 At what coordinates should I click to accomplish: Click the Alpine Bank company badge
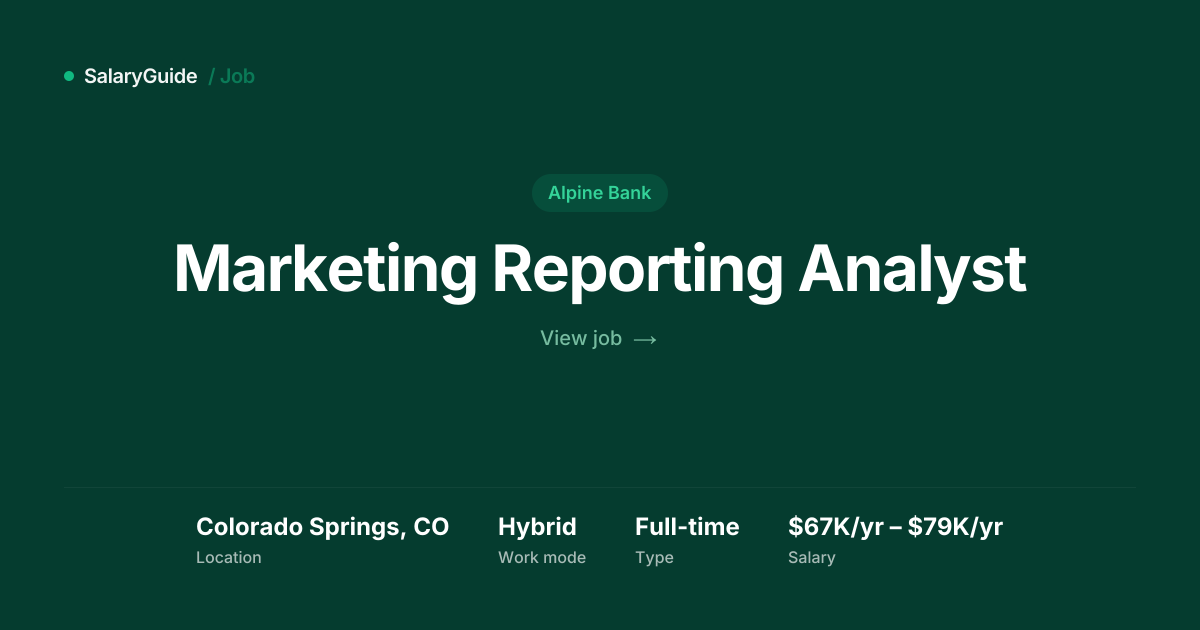[x=600, y=193]
